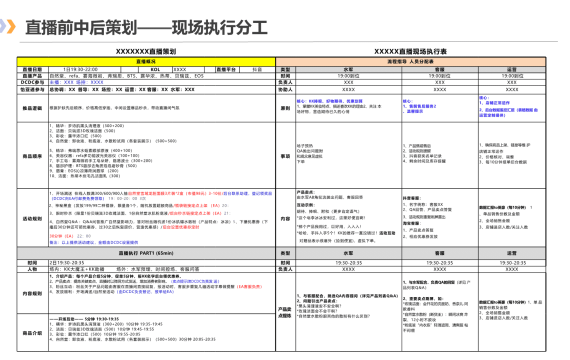Select the yellow 直播概况 header bar
This screenshot has width=570, height=360.
(146, 61)
